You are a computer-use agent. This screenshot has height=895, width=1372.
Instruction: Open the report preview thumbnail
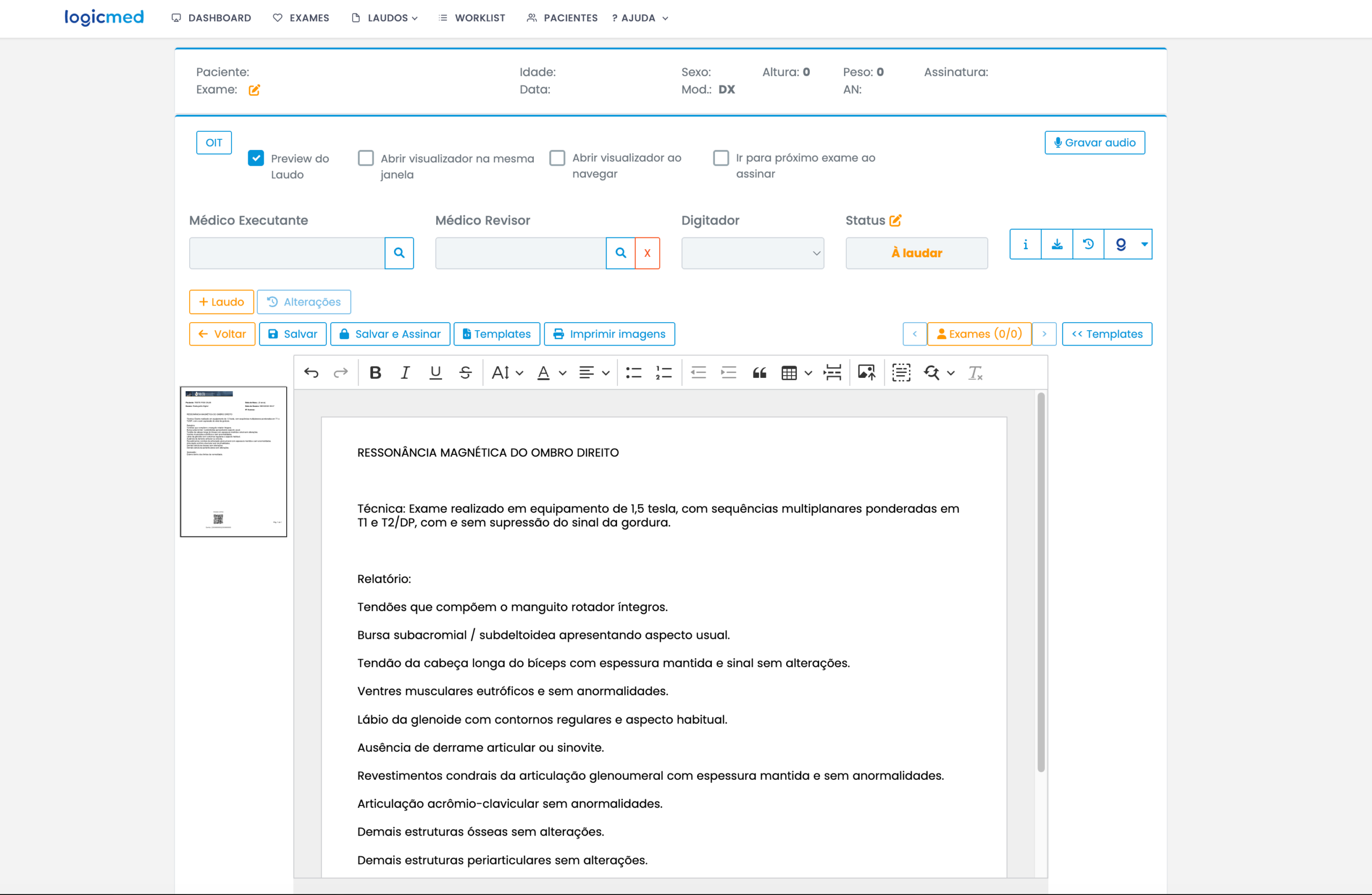pyautogui.click(x=234, y=461)
